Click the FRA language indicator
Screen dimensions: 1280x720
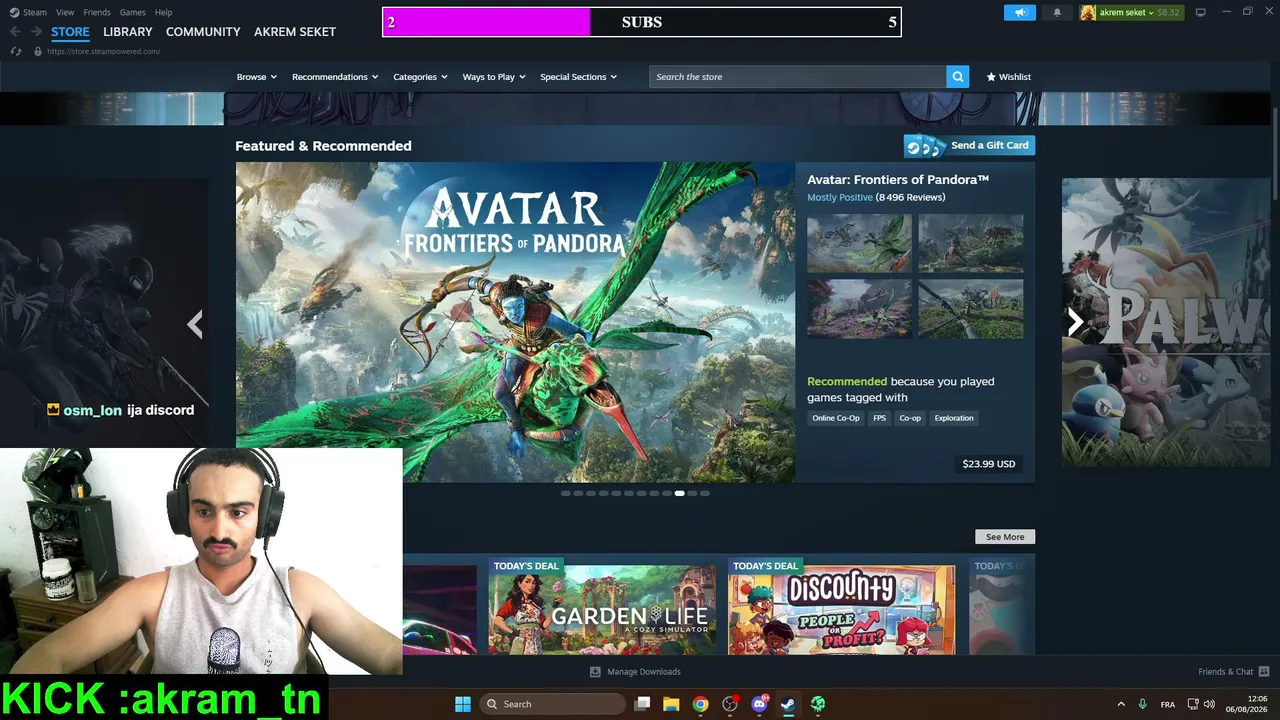click(1168, 704)
